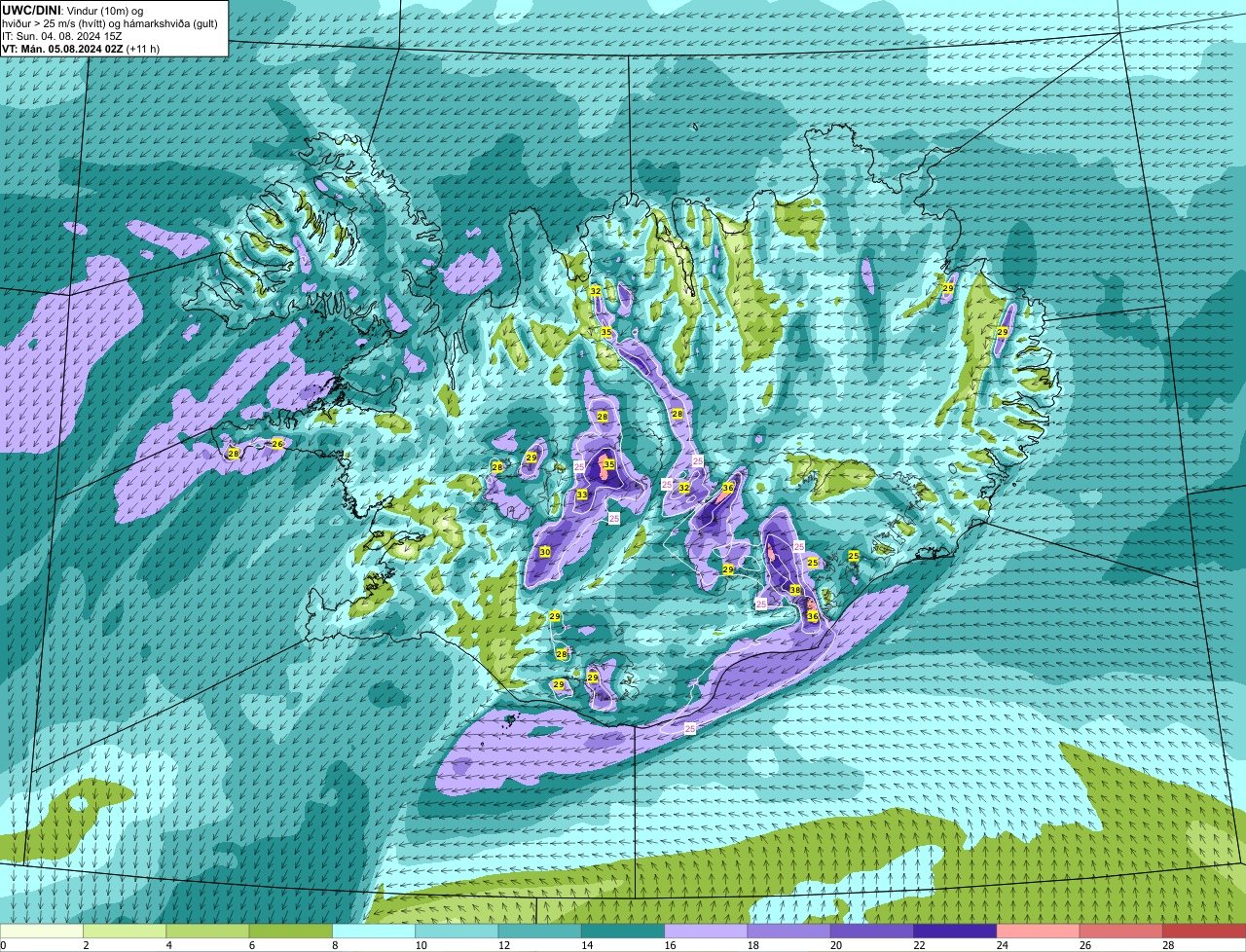Click the '(+11 h)' forecast offset text
This screenshot has height=952, width=1246.
[x=143, y=49]
